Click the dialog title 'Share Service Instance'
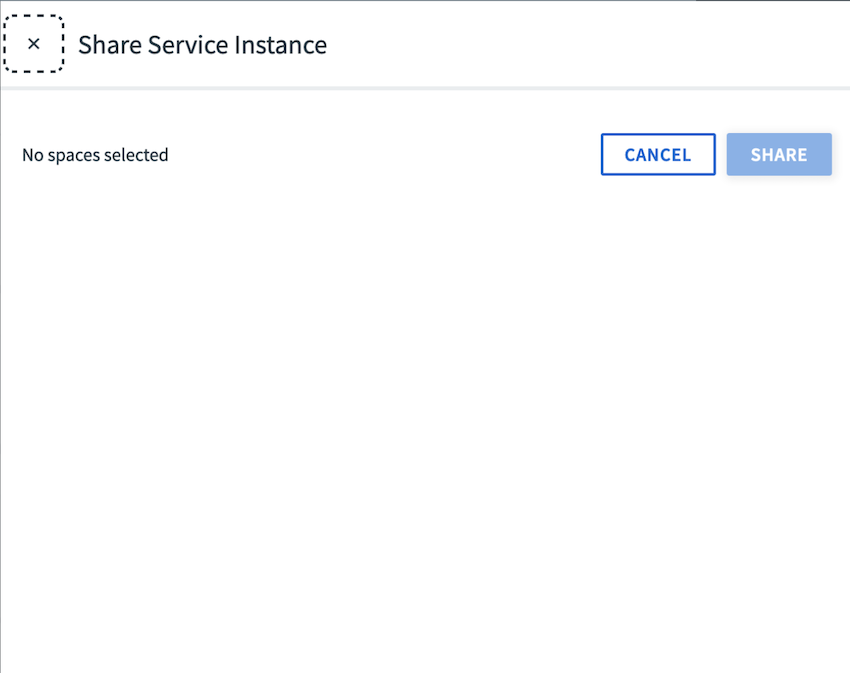 click(202, 45)
